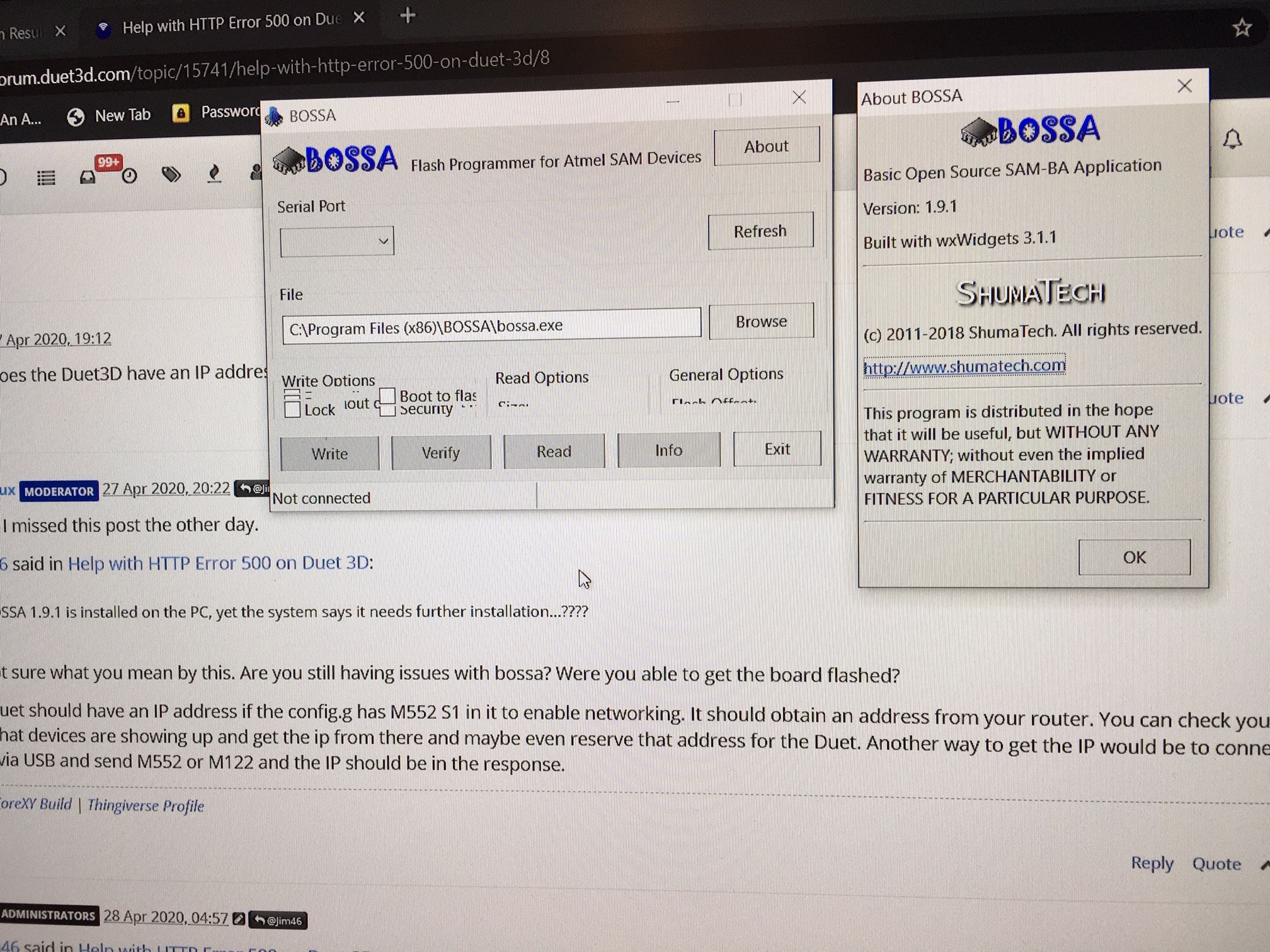Confirm About BOSSA dialog with OK
The image size is (1270, 952).
[1135, 557]
